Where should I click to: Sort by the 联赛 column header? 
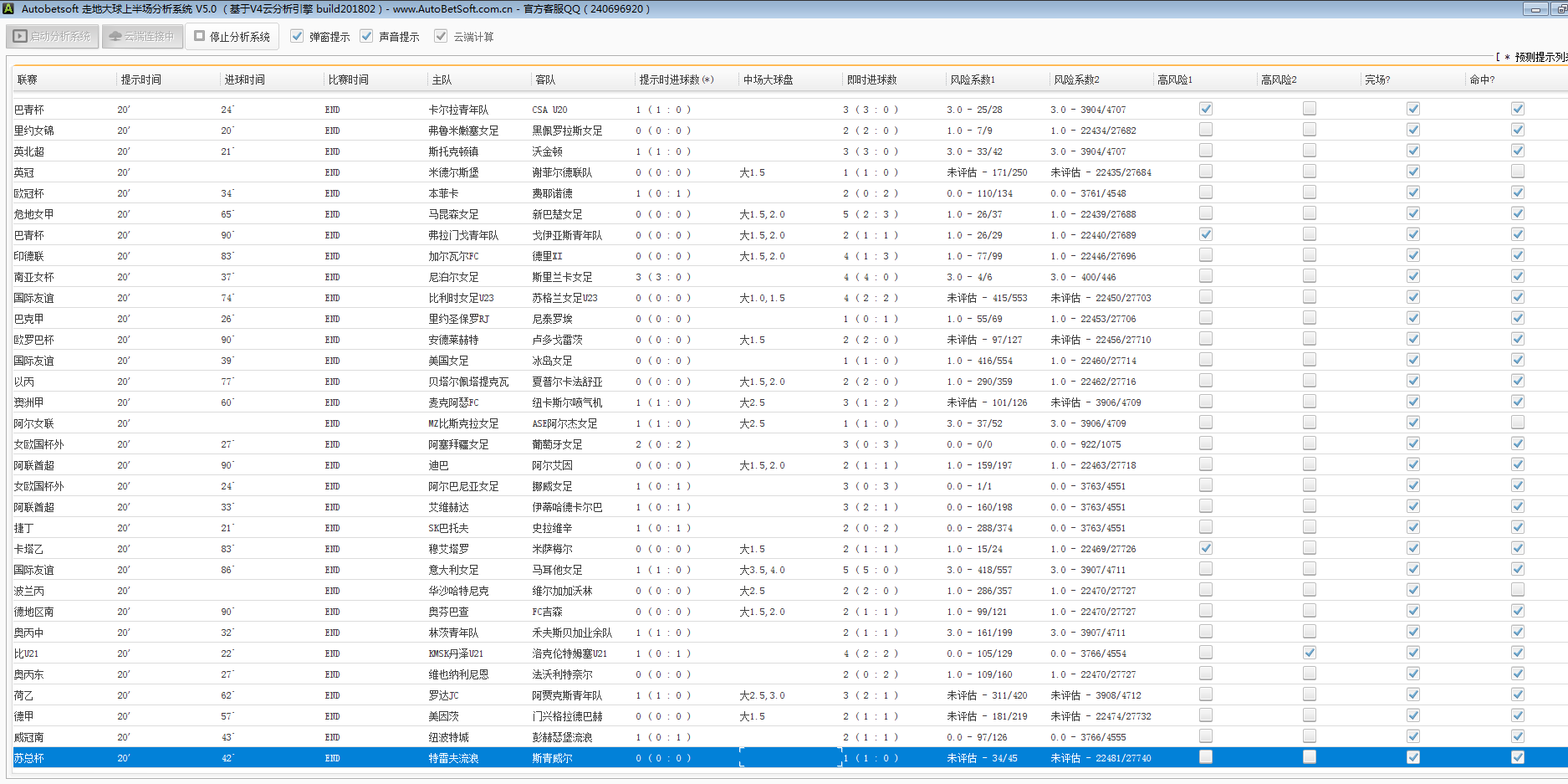pos(28,79)
